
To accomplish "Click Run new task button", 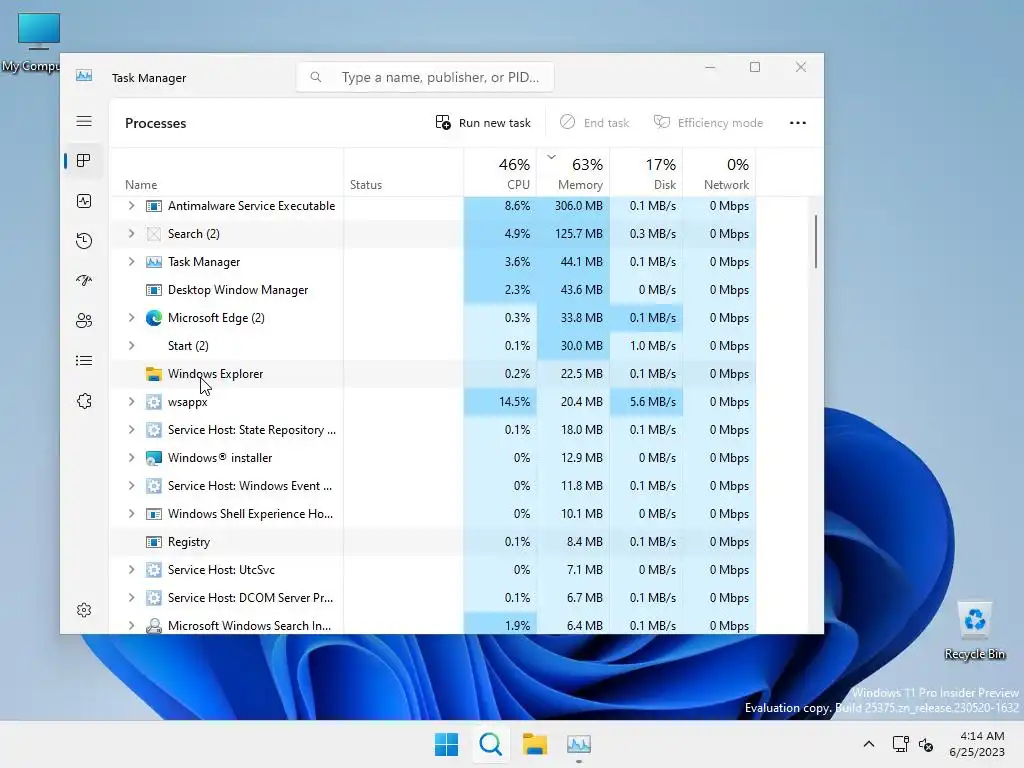I will pos(483,123).
